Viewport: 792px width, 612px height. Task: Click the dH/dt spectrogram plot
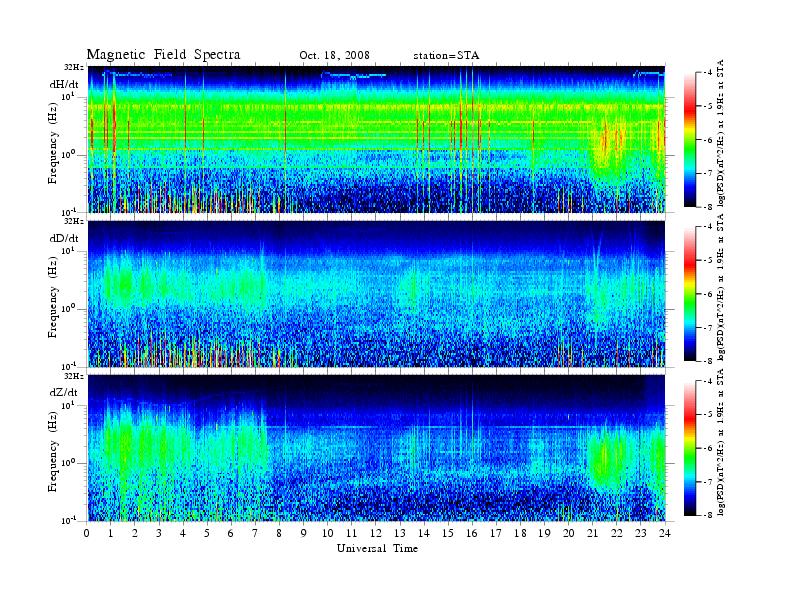(377, 139)
